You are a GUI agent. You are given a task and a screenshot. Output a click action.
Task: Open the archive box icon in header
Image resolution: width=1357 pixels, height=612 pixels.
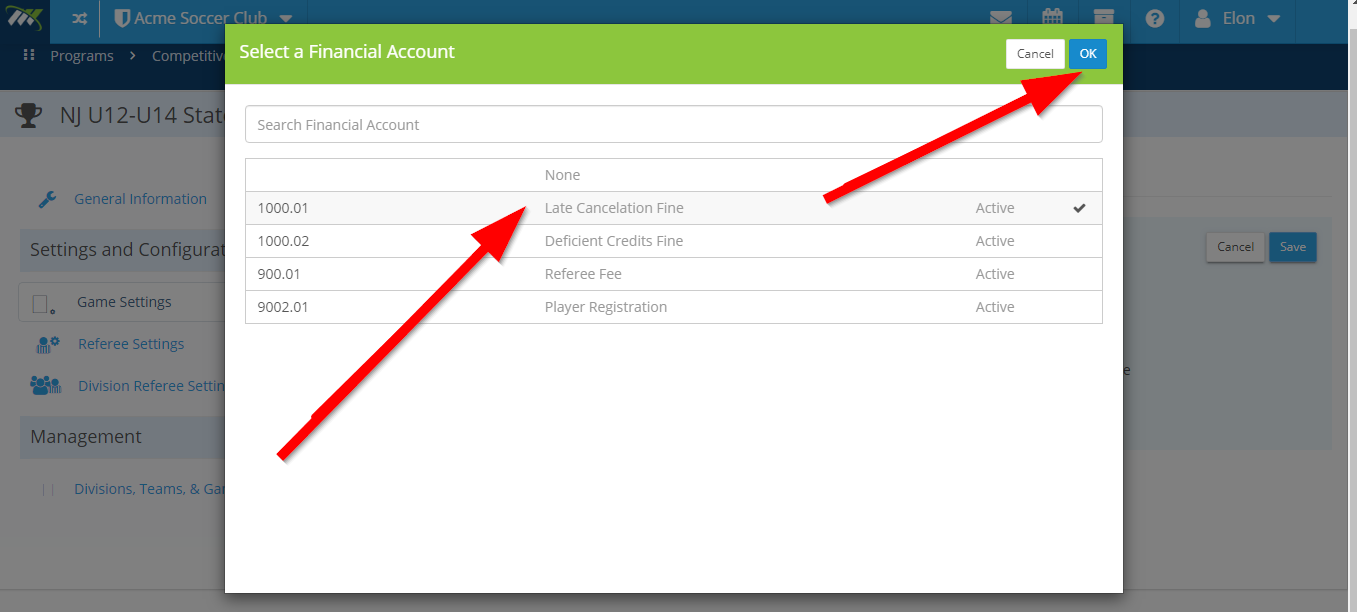click(1103, 18)
